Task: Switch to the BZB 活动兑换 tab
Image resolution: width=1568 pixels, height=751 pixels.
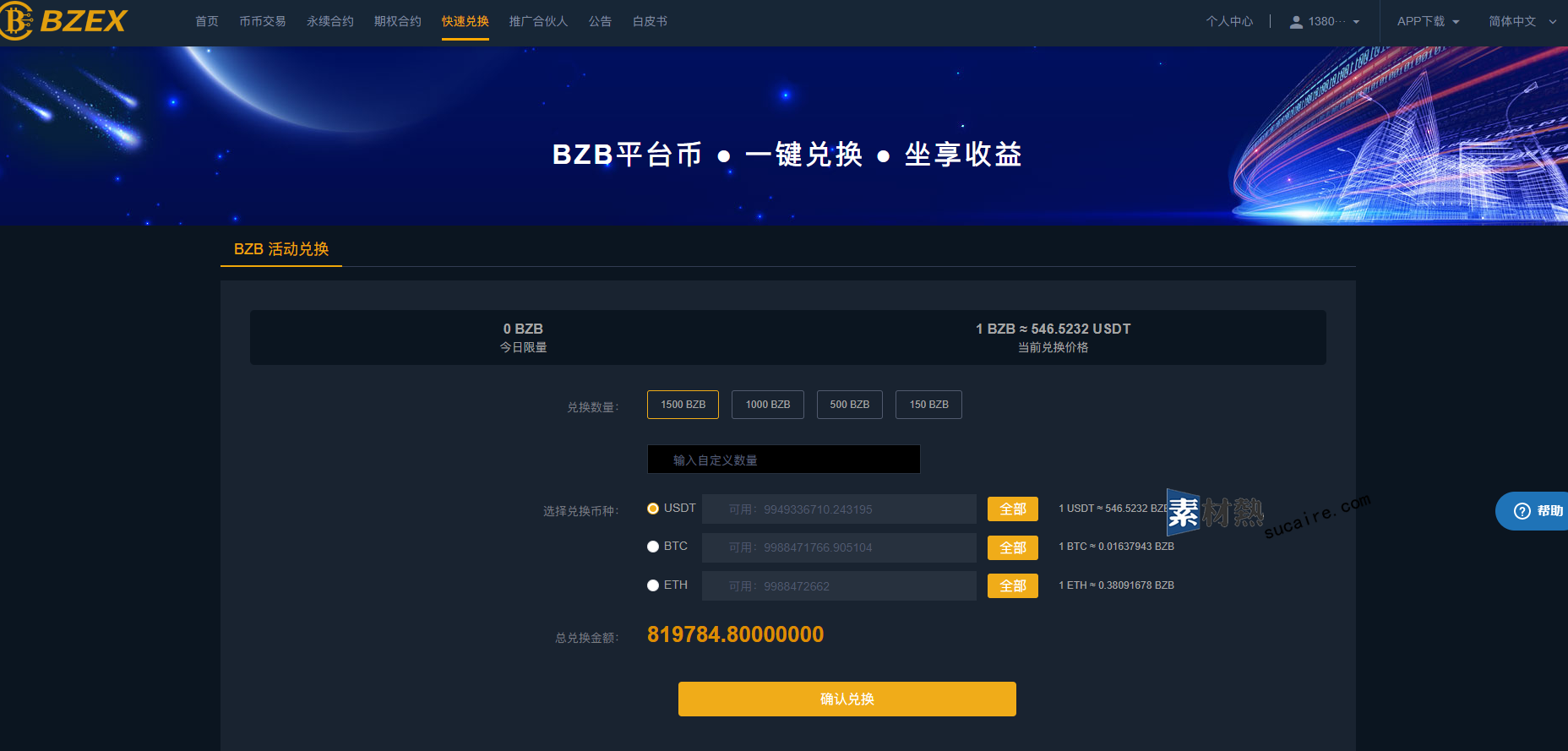Action: click(x=281, y=249)
